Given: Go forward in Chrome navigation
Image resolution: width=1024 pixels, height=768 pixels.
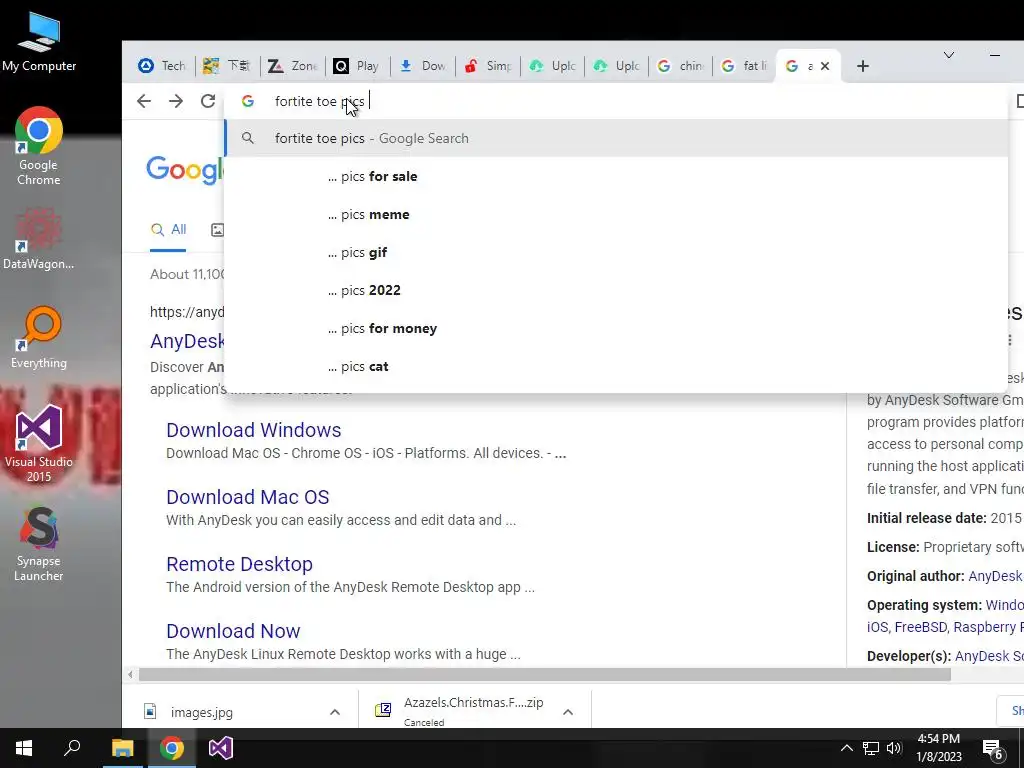Looking at the screenshot, I should point(176,101).
